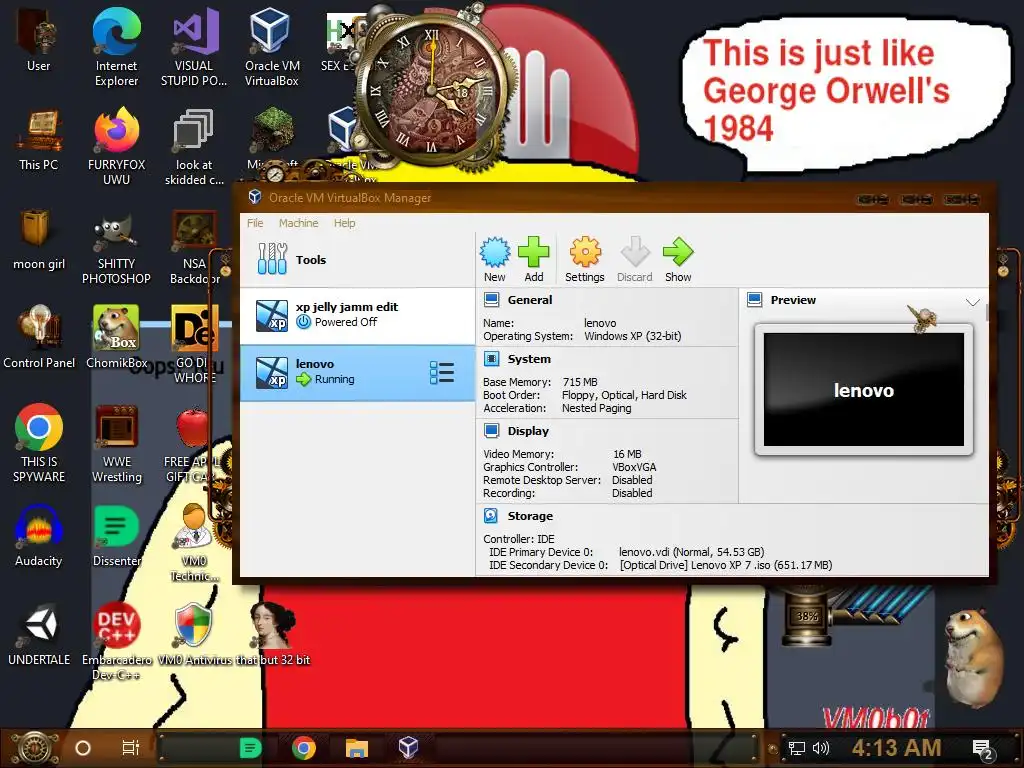Open the VISUAL STUPID PO... desktop icon
This screenshot has height=768, width=1024.
pos(194,47)
